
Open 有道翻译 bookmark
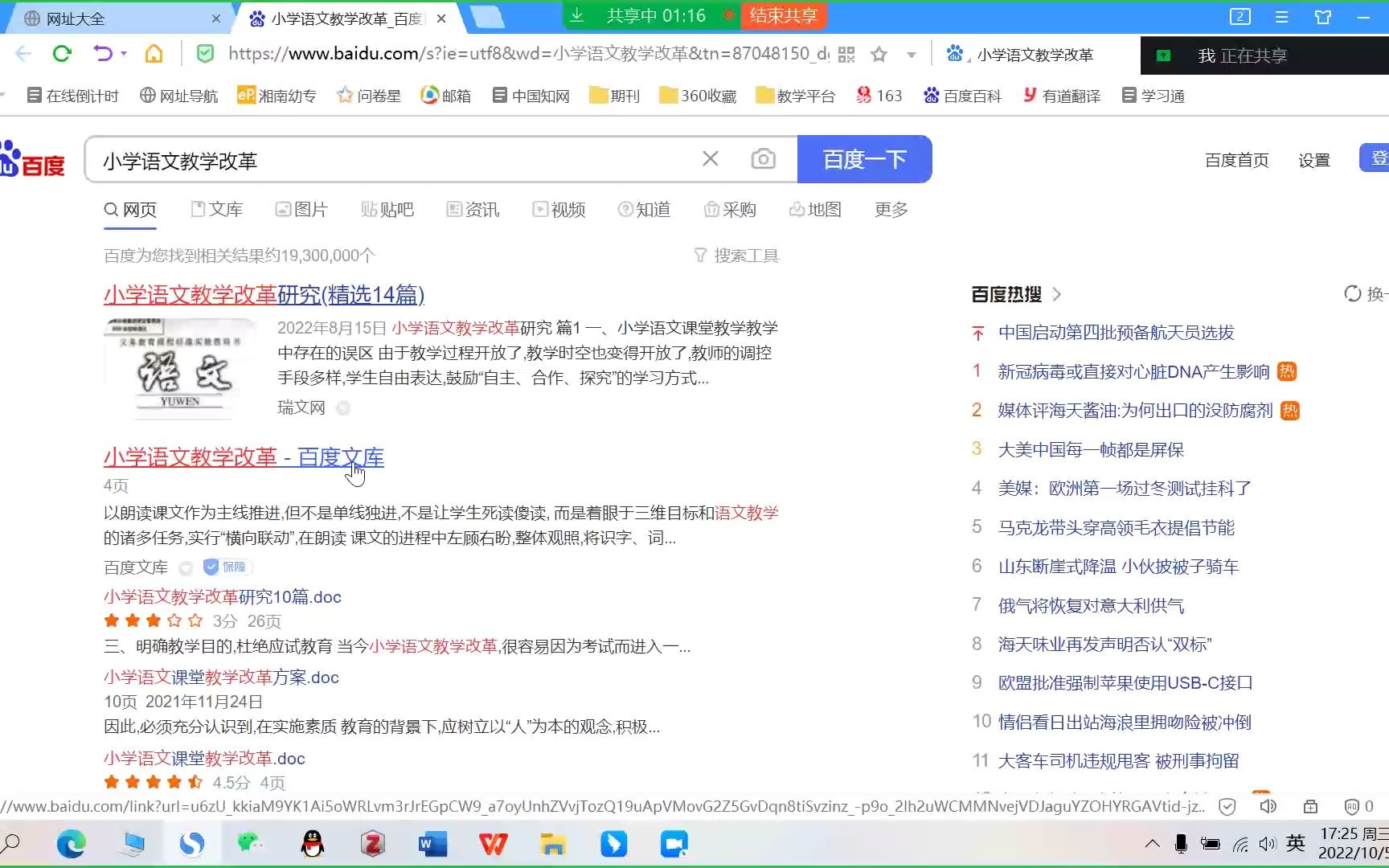click(1062, 96)
